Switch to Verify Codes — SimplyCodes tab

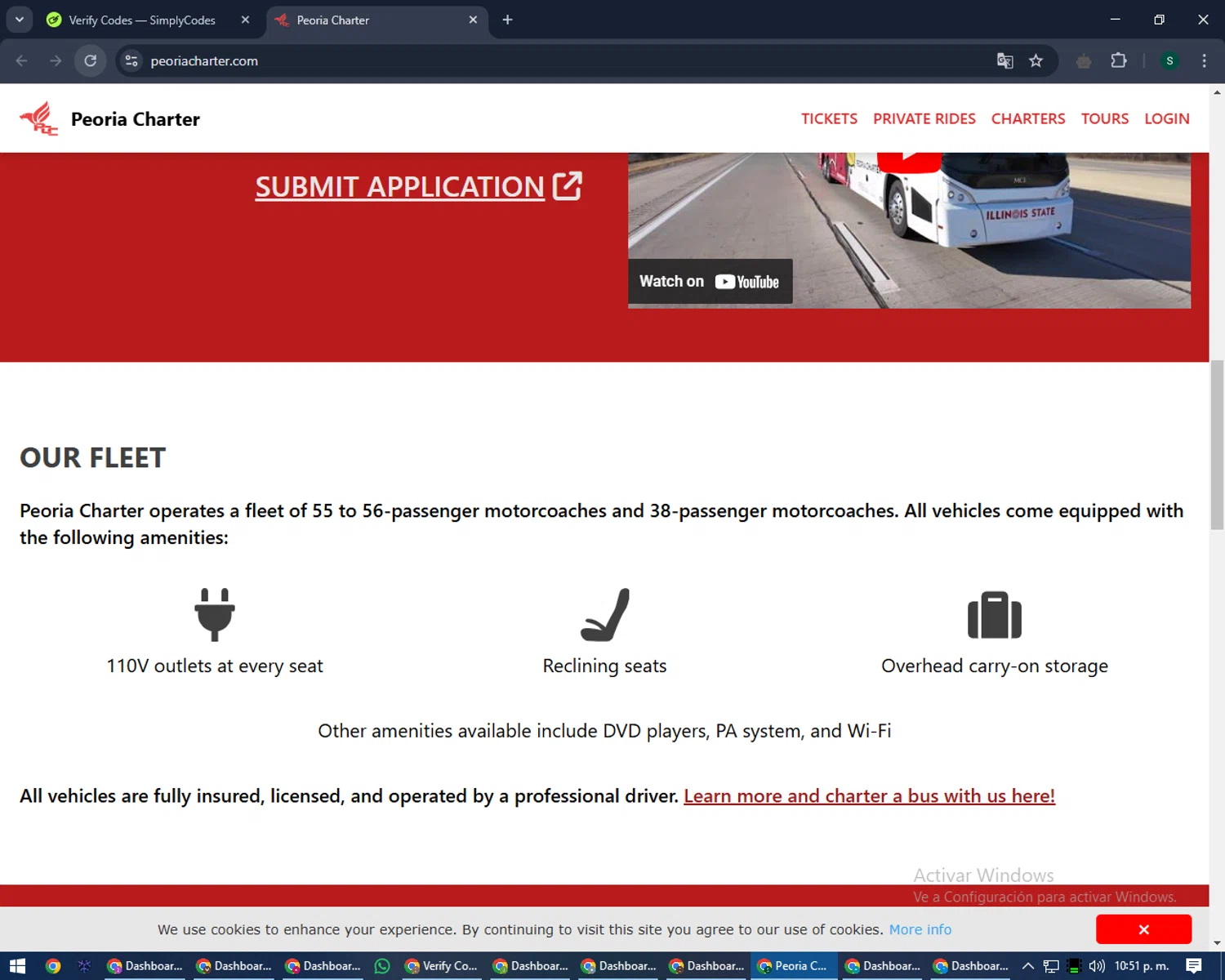[143, 20]
